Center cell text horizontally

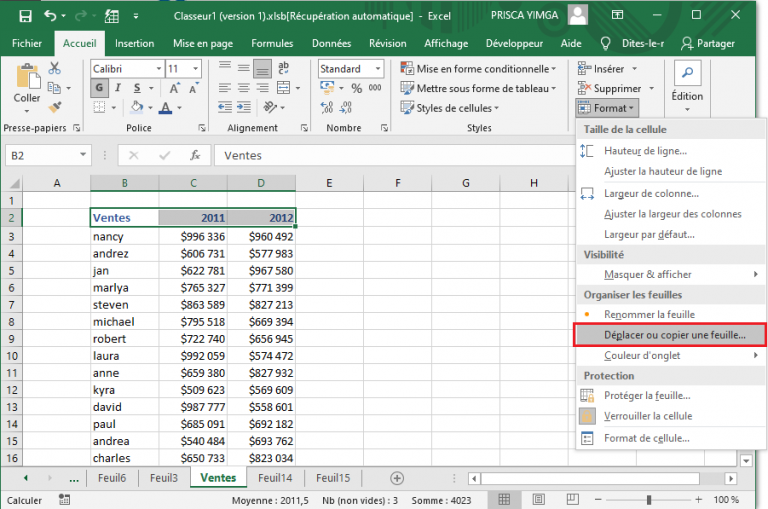[x=243, y=88]
